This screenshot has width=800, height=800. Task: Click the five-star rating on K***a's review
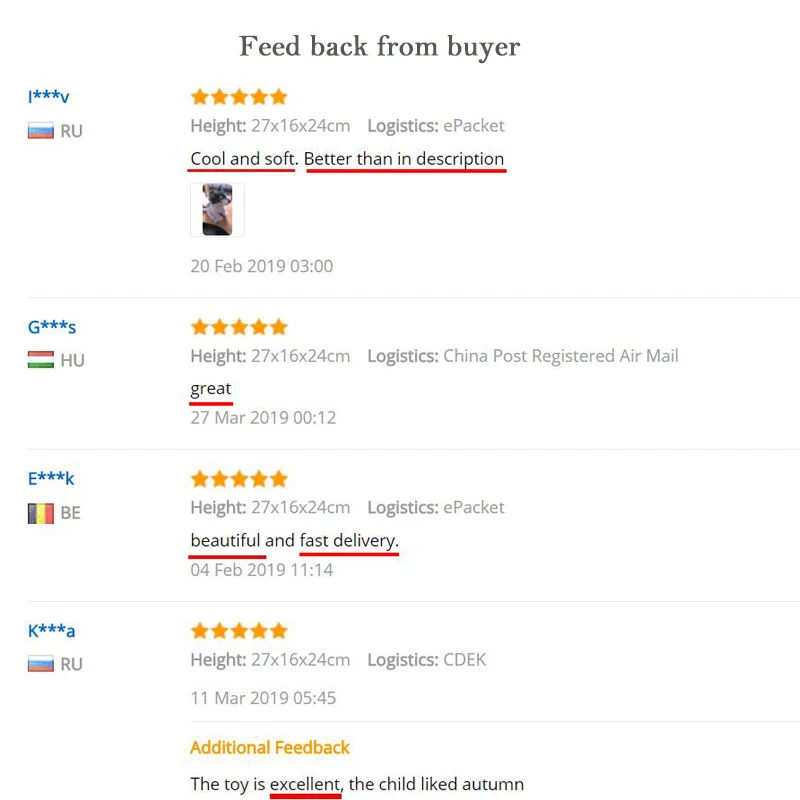coord(239,631)
